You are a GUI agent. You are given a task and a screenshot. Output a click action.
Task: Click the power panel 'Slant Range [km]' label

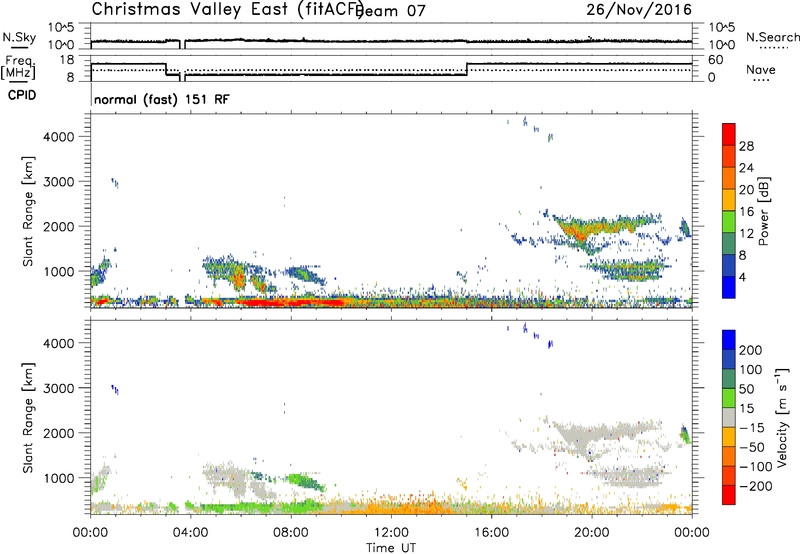click(x=28, y=211)
